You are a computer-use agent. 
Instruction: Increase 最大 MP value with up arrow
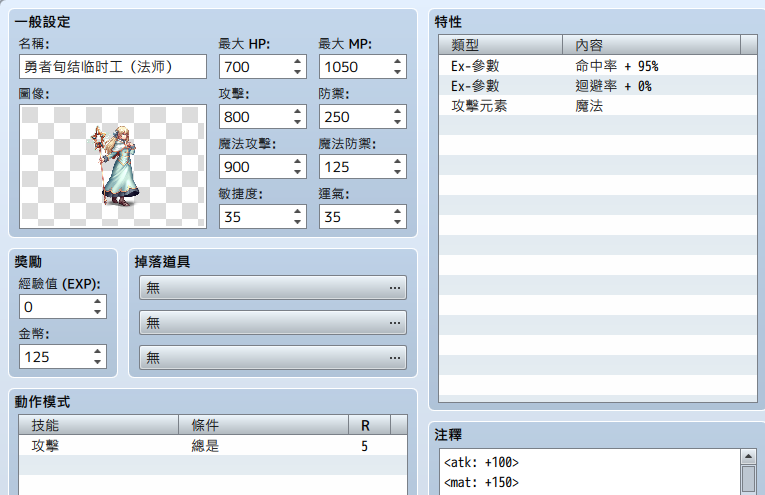[x=398, y=61]
